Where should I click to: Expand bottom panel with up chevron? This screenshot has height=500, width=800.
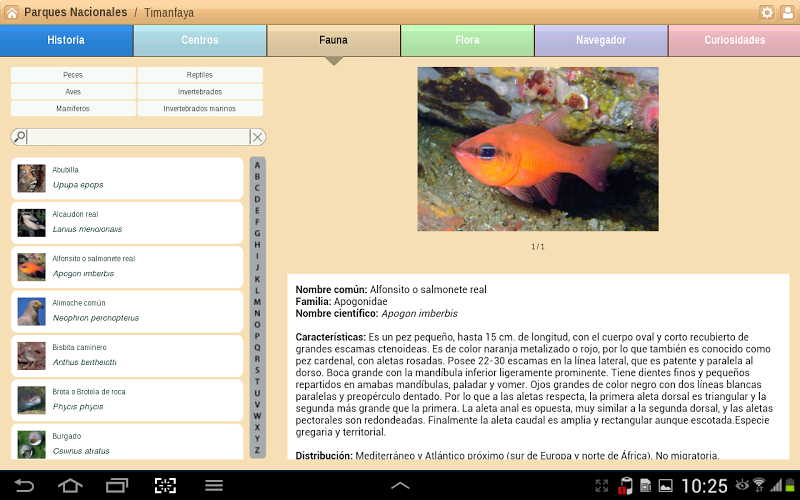(400, 485)
